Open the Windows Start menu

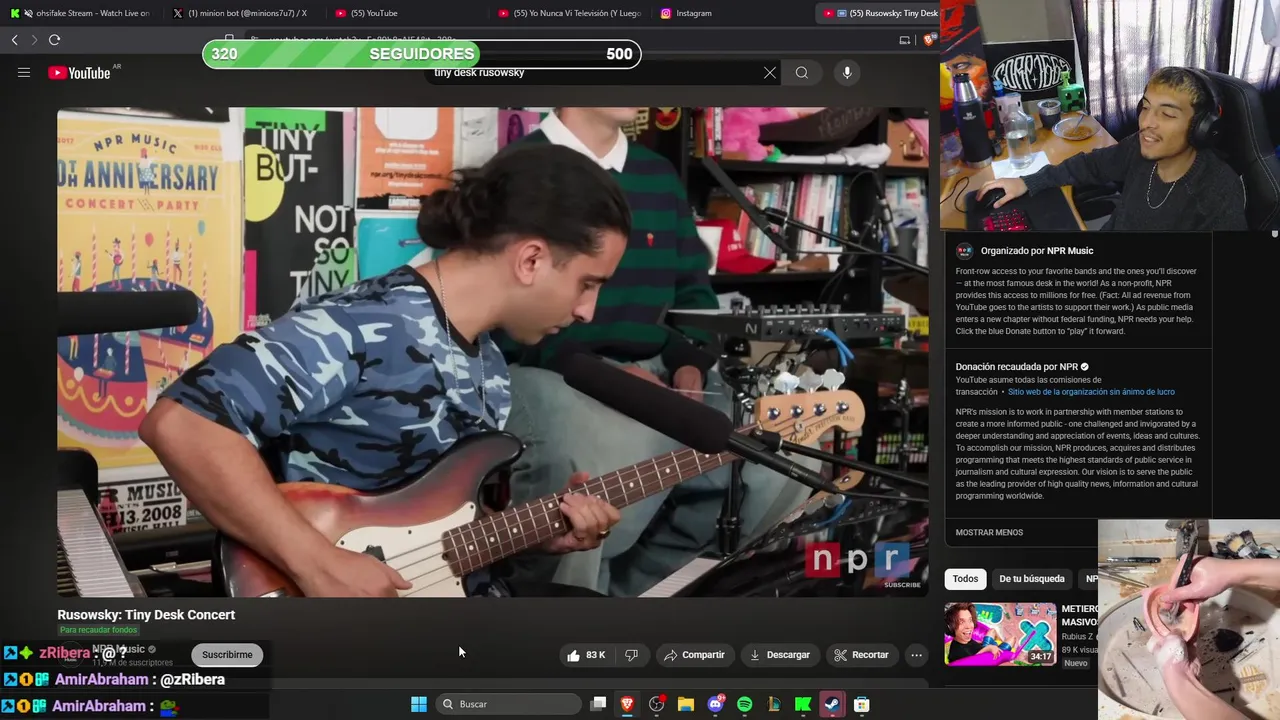(419, 704)
